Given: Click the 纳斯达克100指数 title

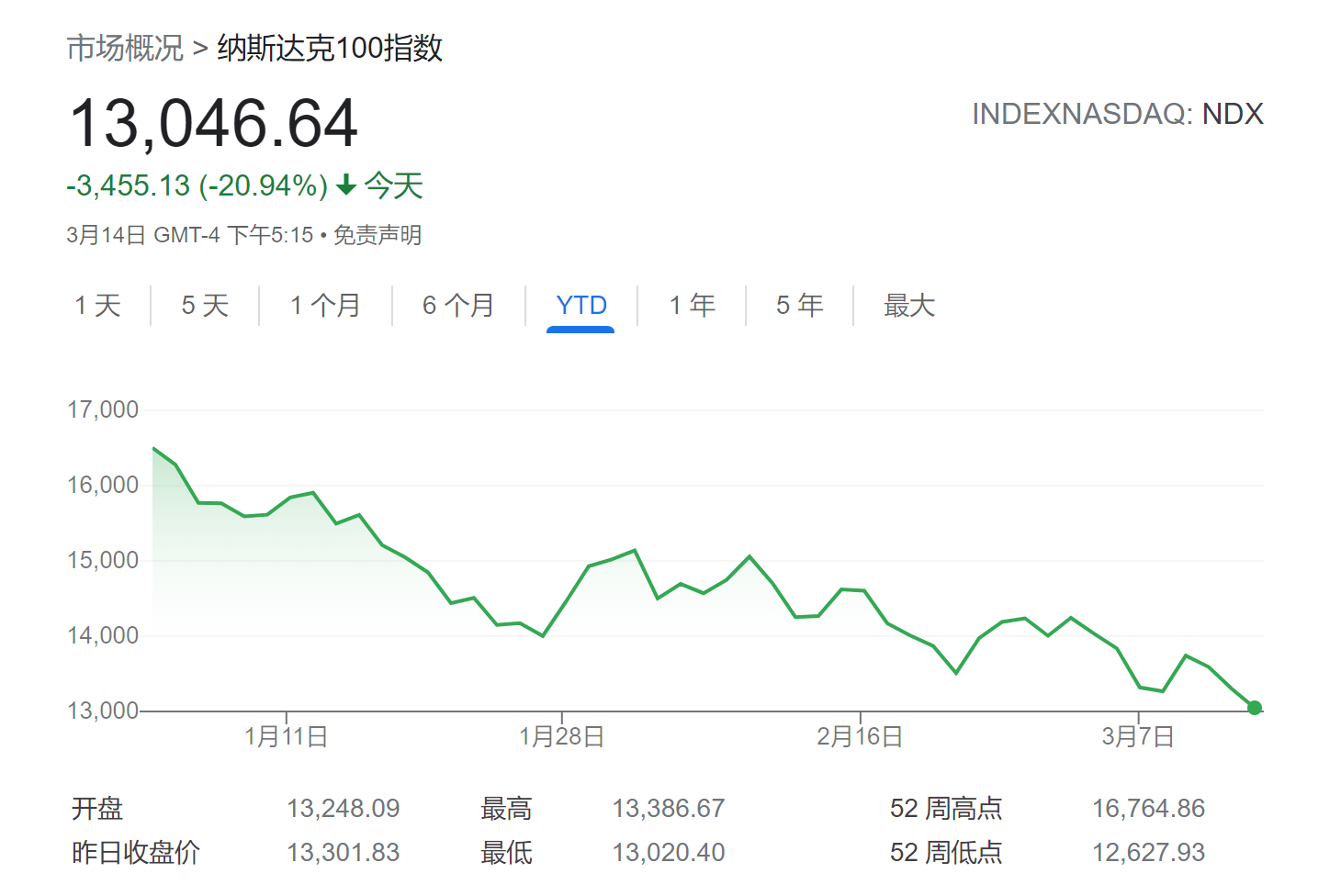Looking at the screenshot, I should [330, 48].
